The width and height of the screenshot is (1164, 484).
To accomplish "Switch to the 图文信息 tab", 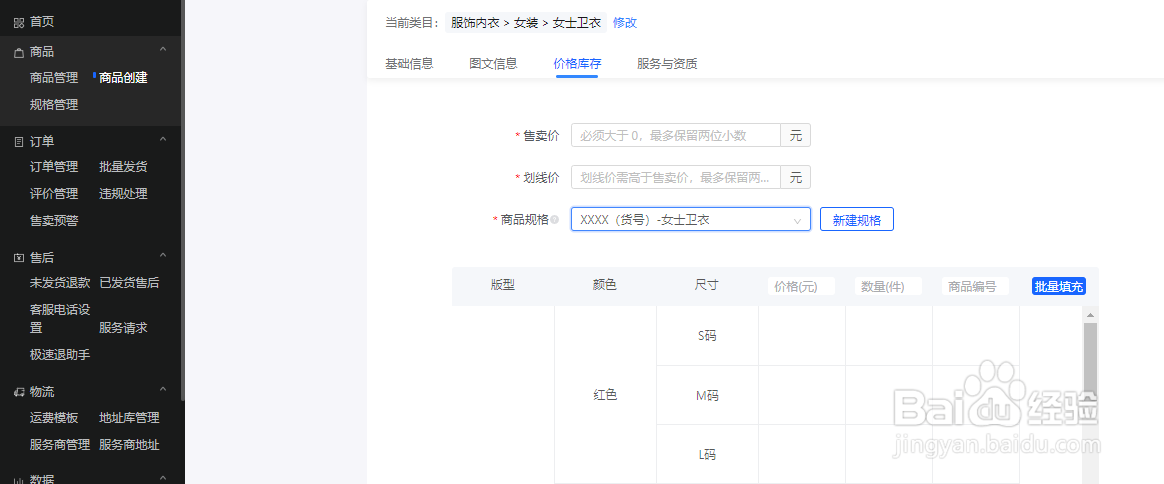I will (494, 64).
